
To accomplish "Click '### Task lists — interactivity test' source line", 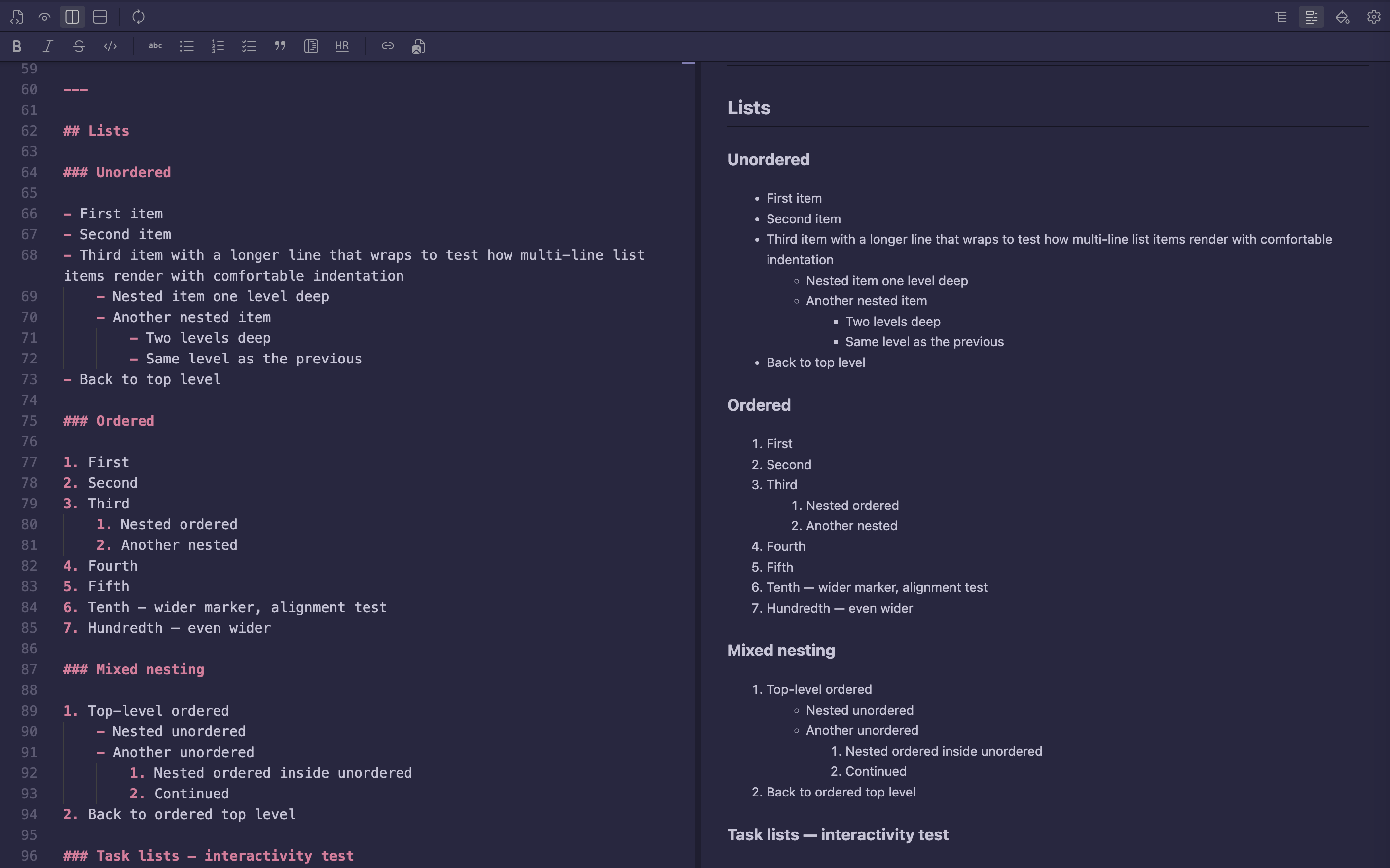I will [209, 855].
